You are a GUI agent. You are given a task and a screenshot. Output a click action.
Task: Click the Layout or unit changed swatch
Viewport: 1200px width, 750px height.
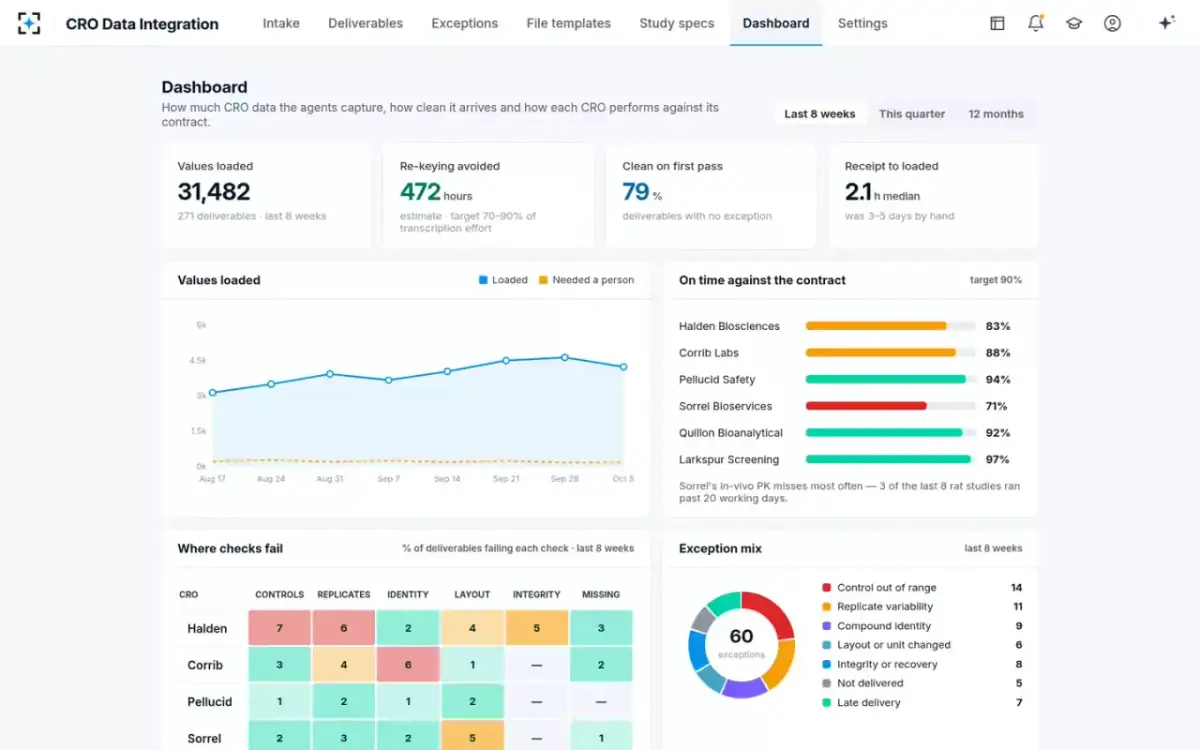point(826,645)
